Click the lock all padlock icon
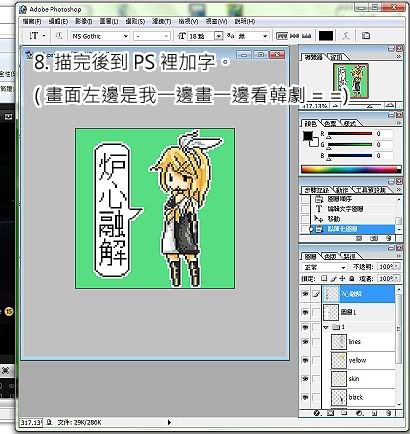 pos(352,278)
